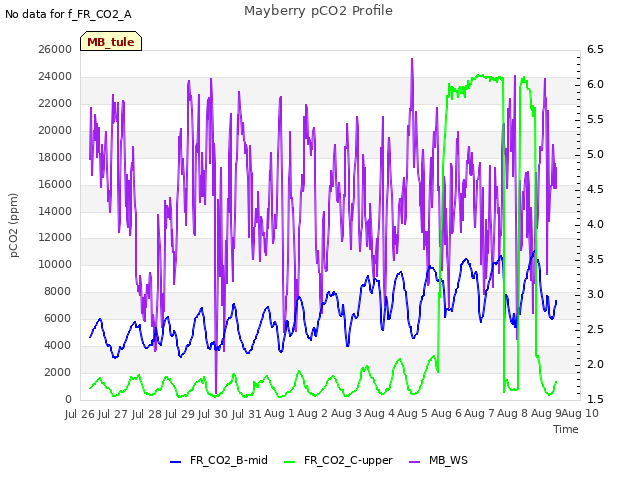
Task: Click the 12000 left axis value
Action: click(55, 238)
